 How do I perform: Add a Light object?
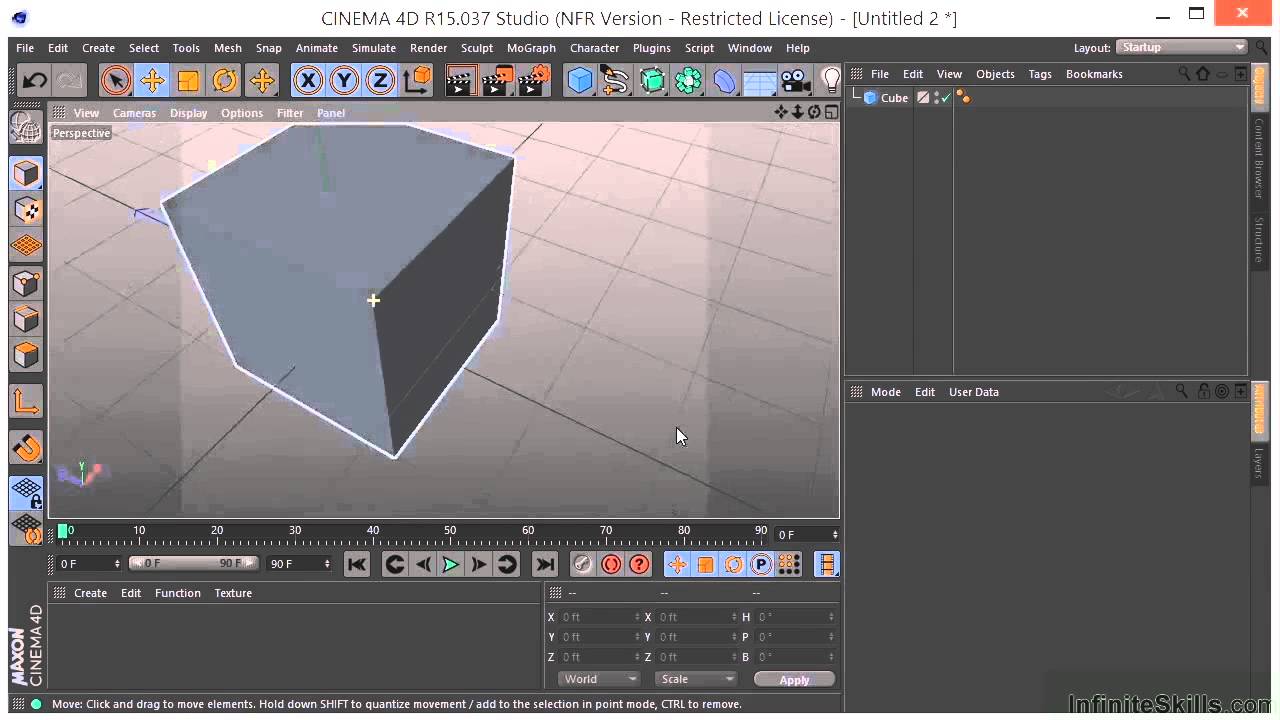tap(830, 80)
